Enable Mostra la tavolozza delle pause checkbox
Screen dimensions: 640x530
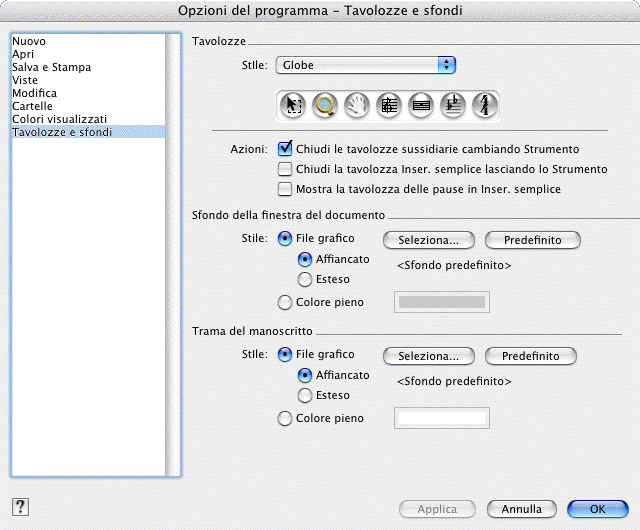coord(285,189)
